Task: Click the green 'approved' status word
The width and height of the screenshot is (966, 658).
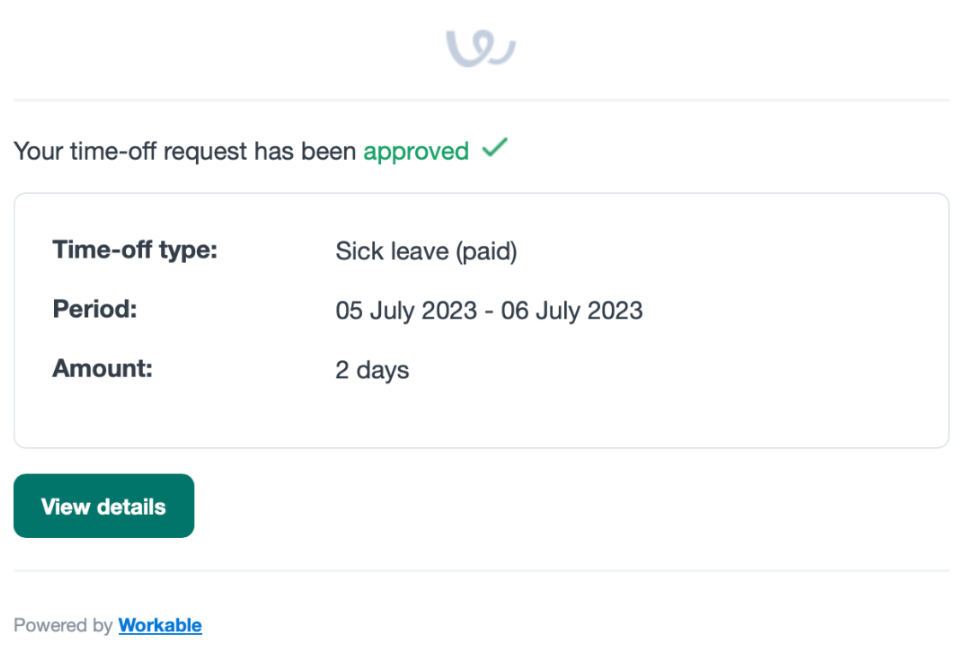Action: click(x=415, y=151)
